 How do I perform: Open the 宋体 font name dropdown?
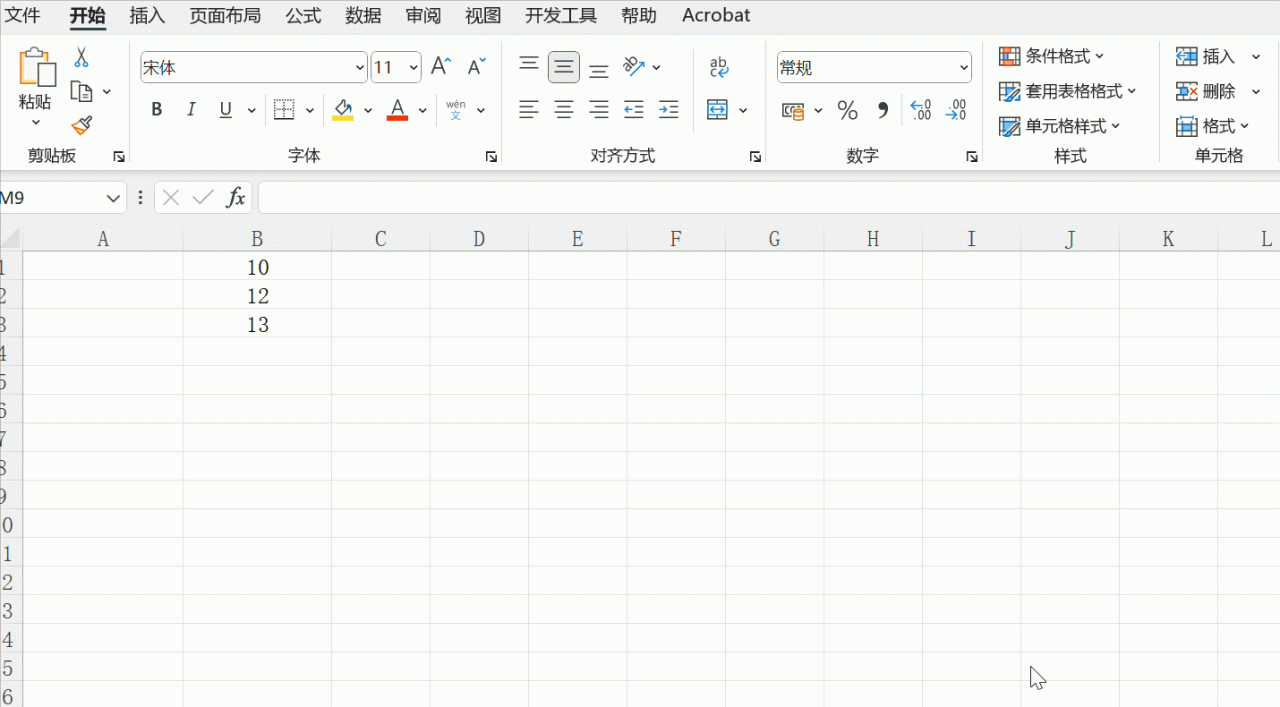pyautogui.click(x=360, y=68)
